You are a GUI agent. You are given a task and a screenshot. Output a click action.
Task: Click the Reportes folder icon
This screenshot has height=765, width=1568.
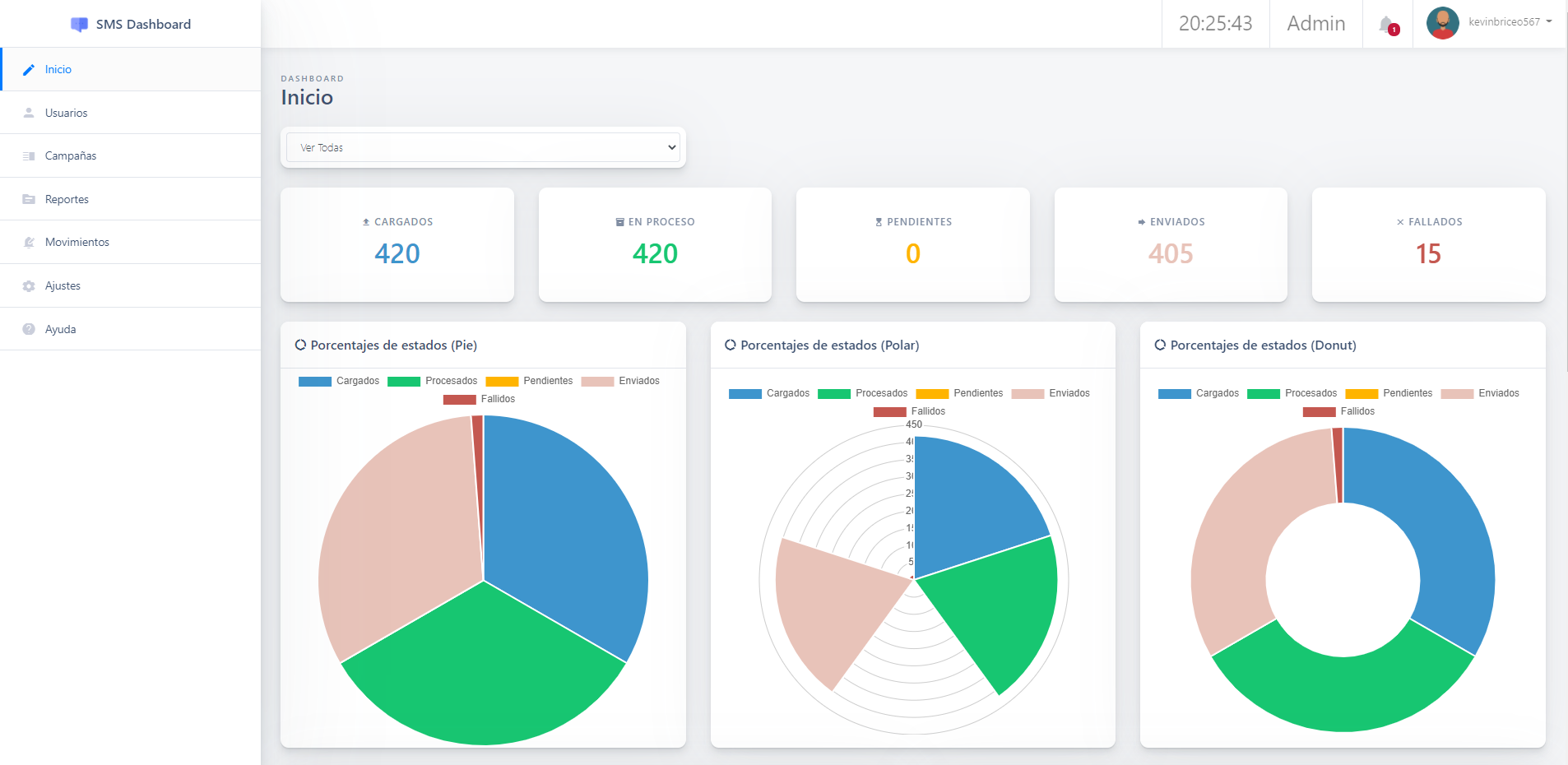tap(29, 199)
